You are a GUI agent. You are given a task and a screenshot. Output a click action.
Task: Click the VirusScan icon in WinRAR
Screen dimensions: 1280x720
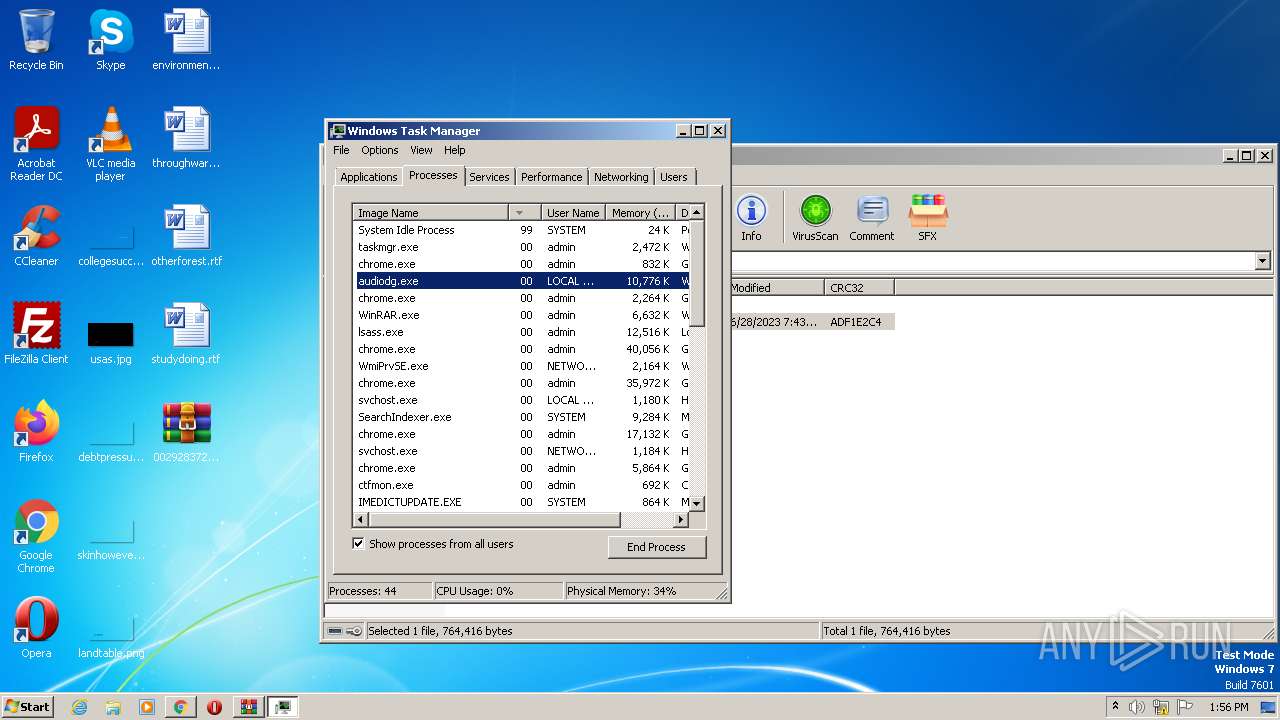(x=815, y=218)
